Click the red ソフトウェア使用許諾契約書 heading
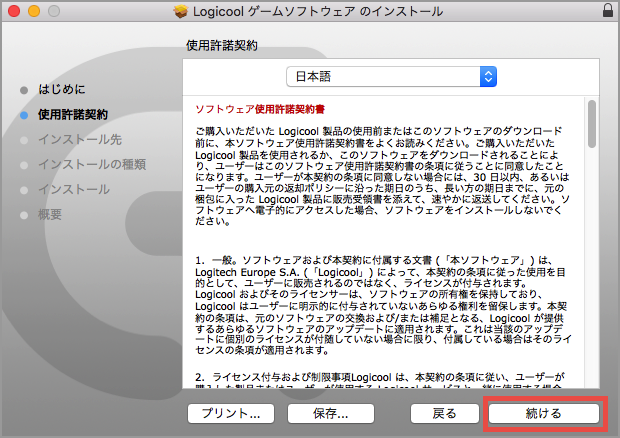620x438 pixels. point(260,109)
